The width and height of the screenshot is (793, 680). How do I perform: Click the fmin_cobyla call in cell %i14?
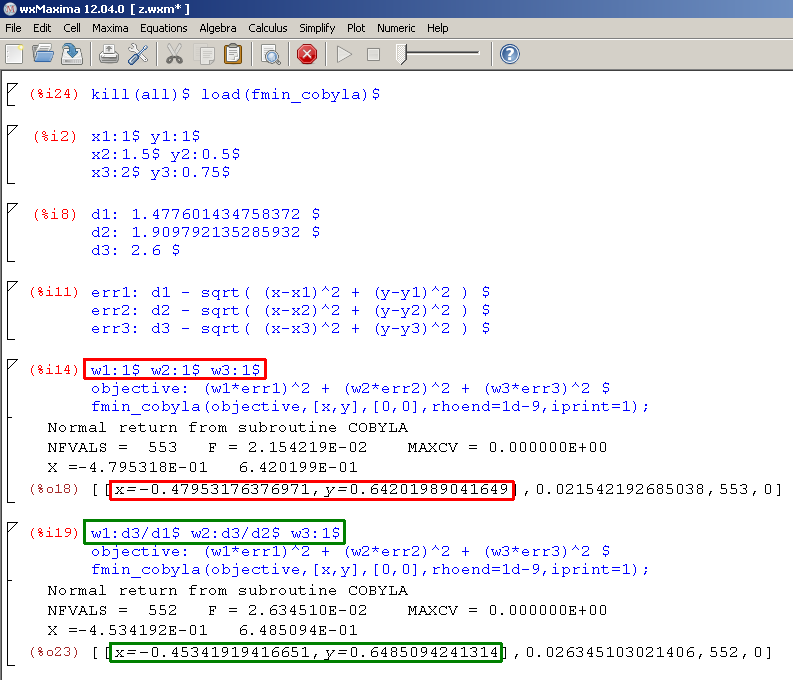pos(370,406)
